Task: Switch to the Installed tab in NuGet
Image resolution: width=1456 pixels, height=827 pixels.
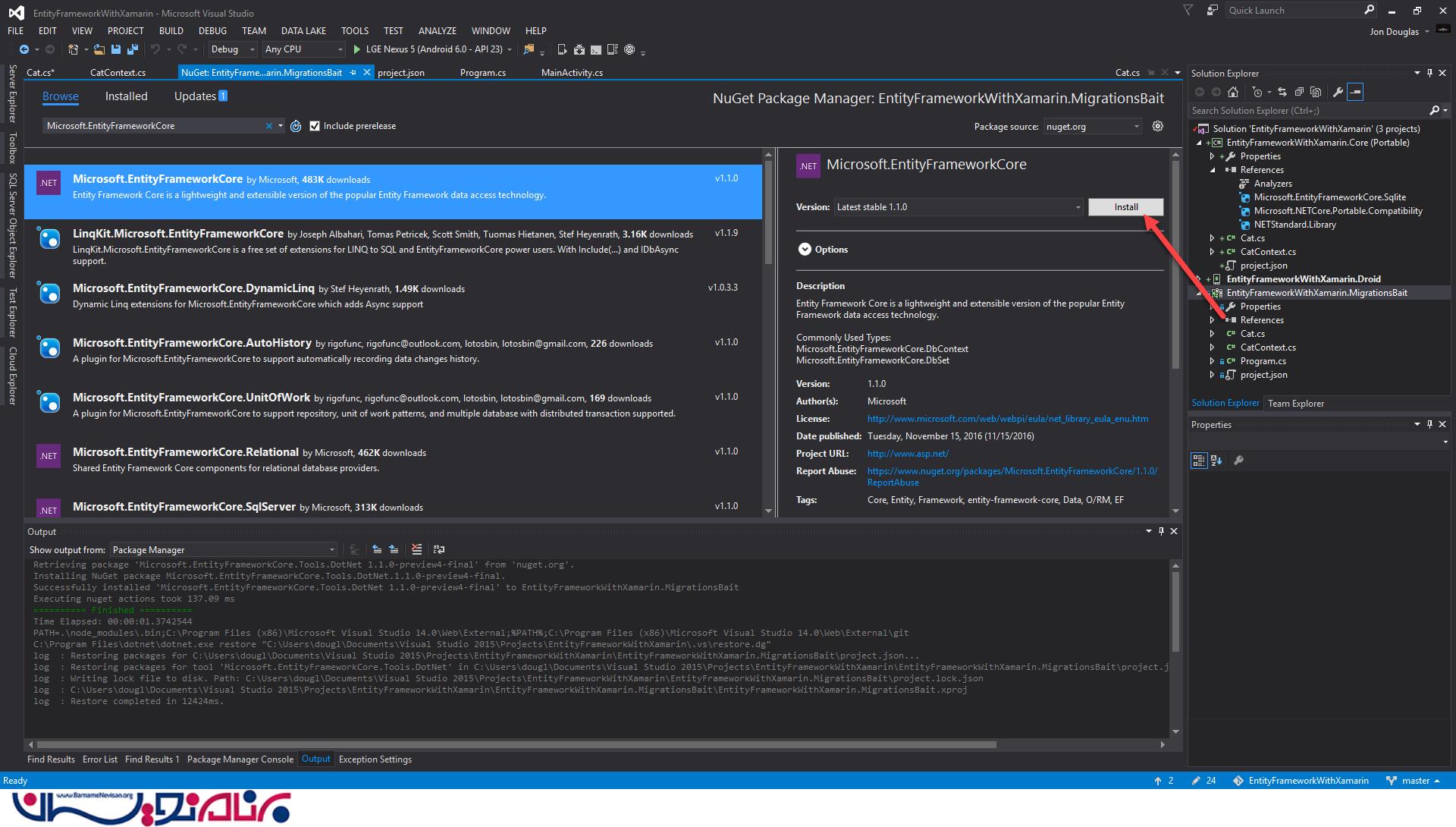Action: tap(126, 96)
